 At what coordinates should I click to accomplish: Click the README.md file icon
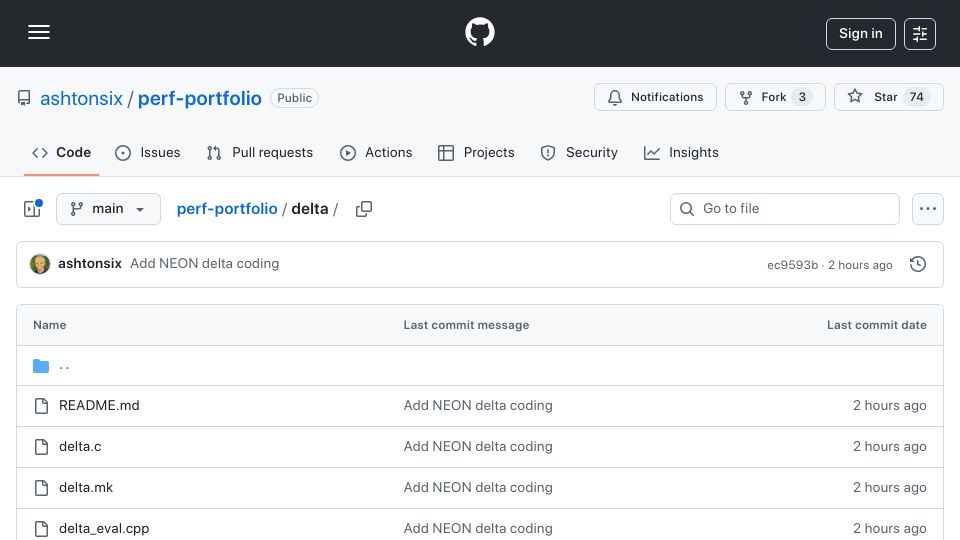[41, 406]
